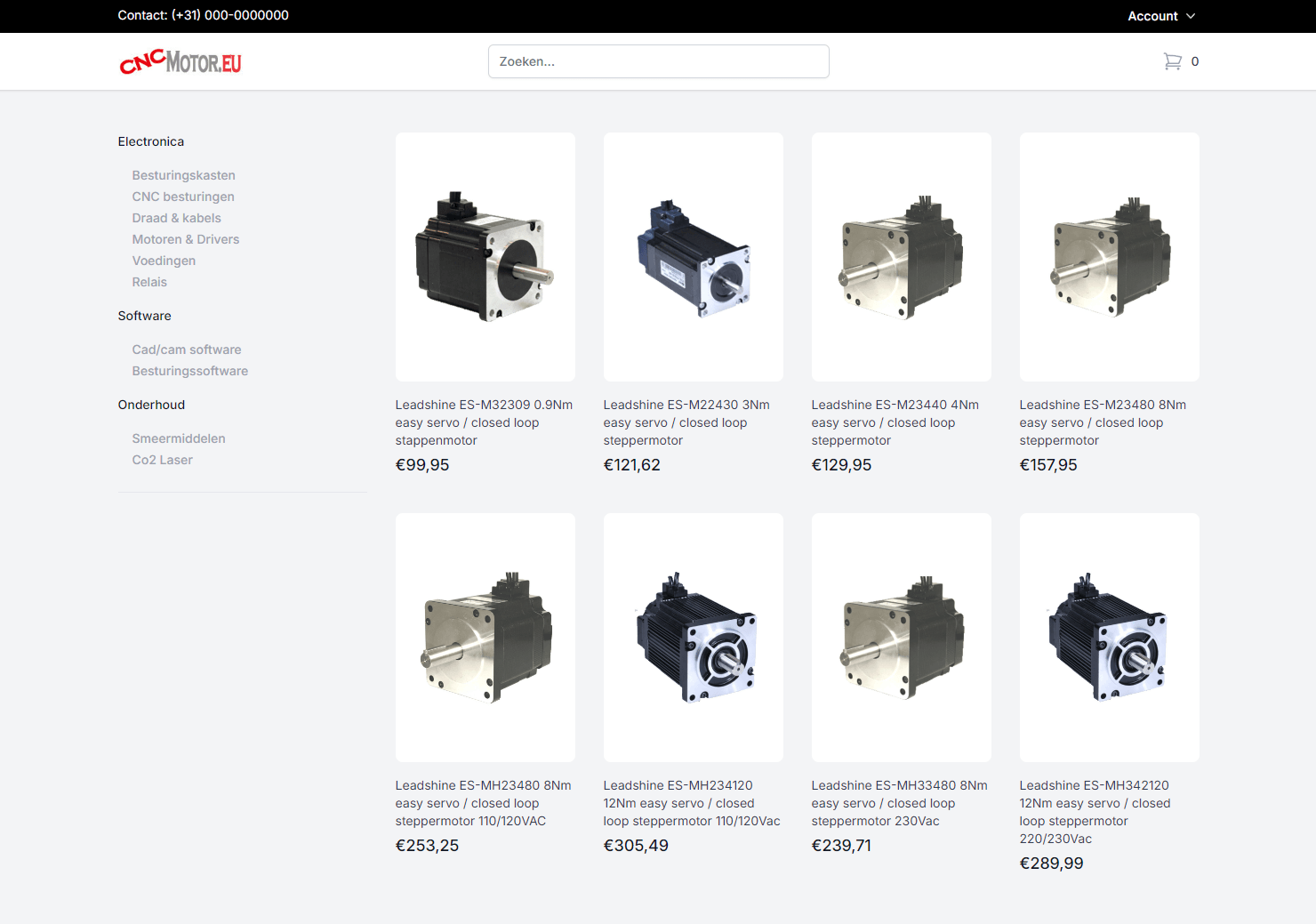Click the €253,25 price
1316x924 pixels.
(x=428, y=846)
